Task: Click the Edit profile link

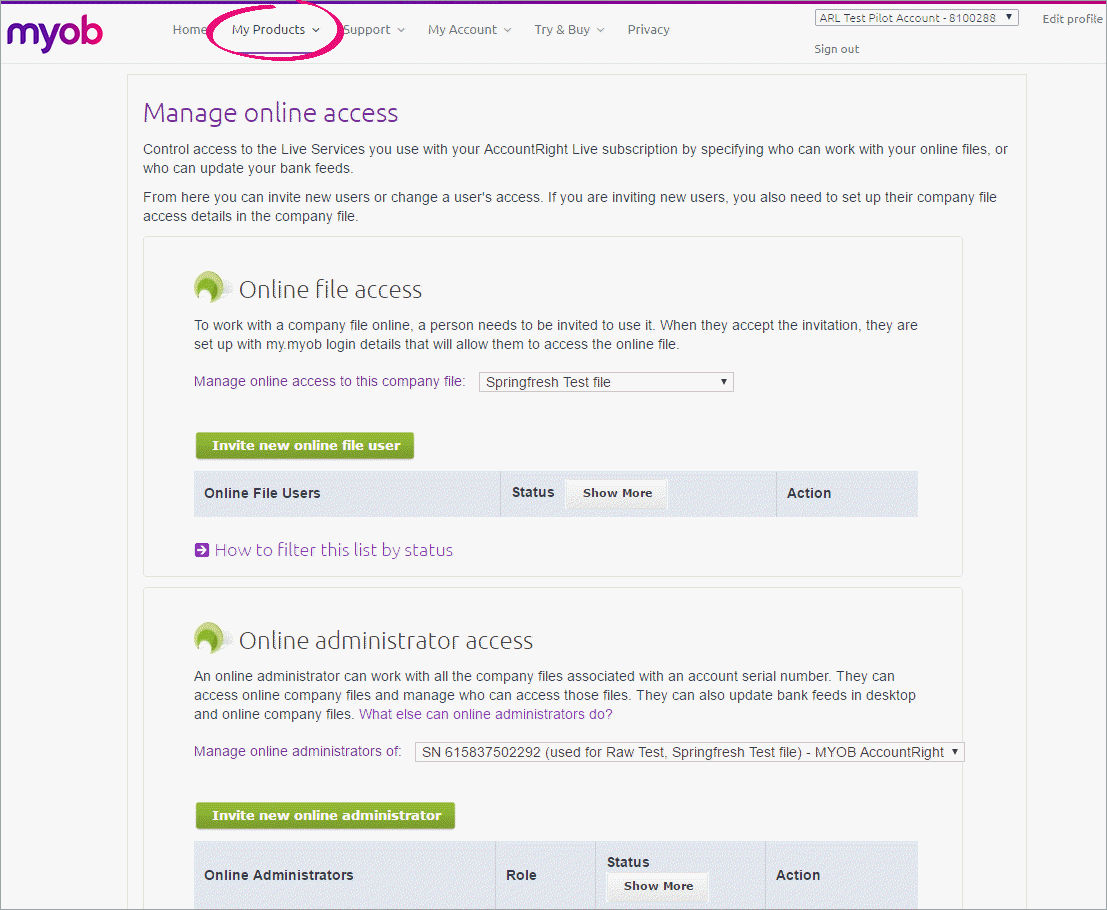Action: point(1071,18)
